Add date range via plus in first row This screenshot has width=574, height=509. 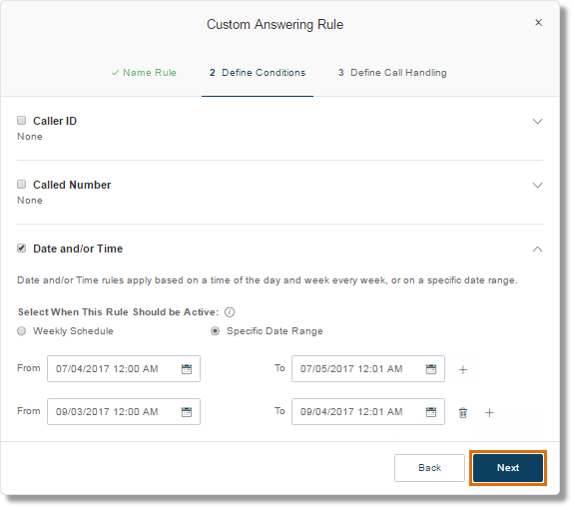click(x=463, y=370)
